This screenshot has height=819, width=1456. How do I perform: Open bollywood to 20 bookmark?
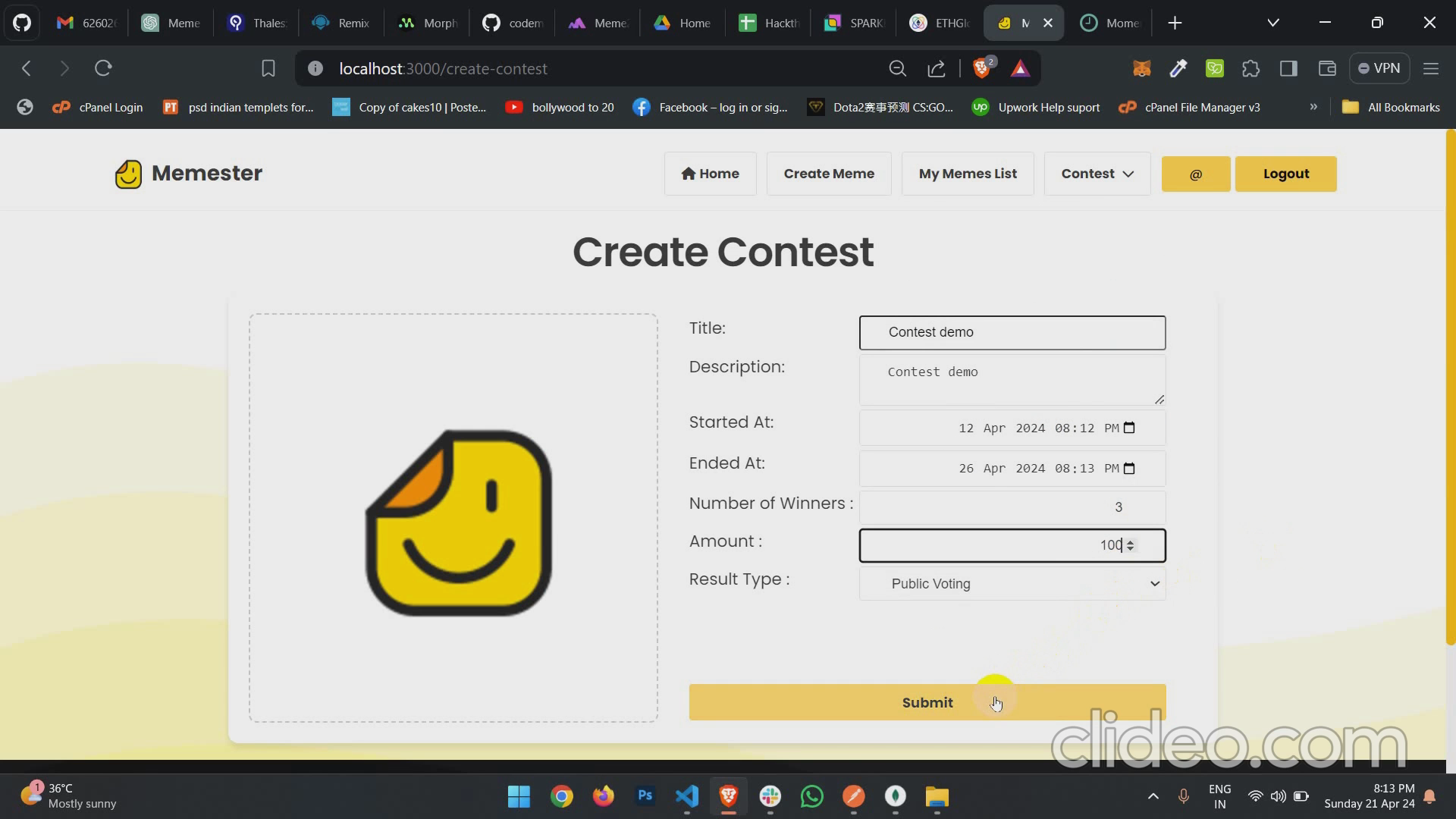pos(560,107)
